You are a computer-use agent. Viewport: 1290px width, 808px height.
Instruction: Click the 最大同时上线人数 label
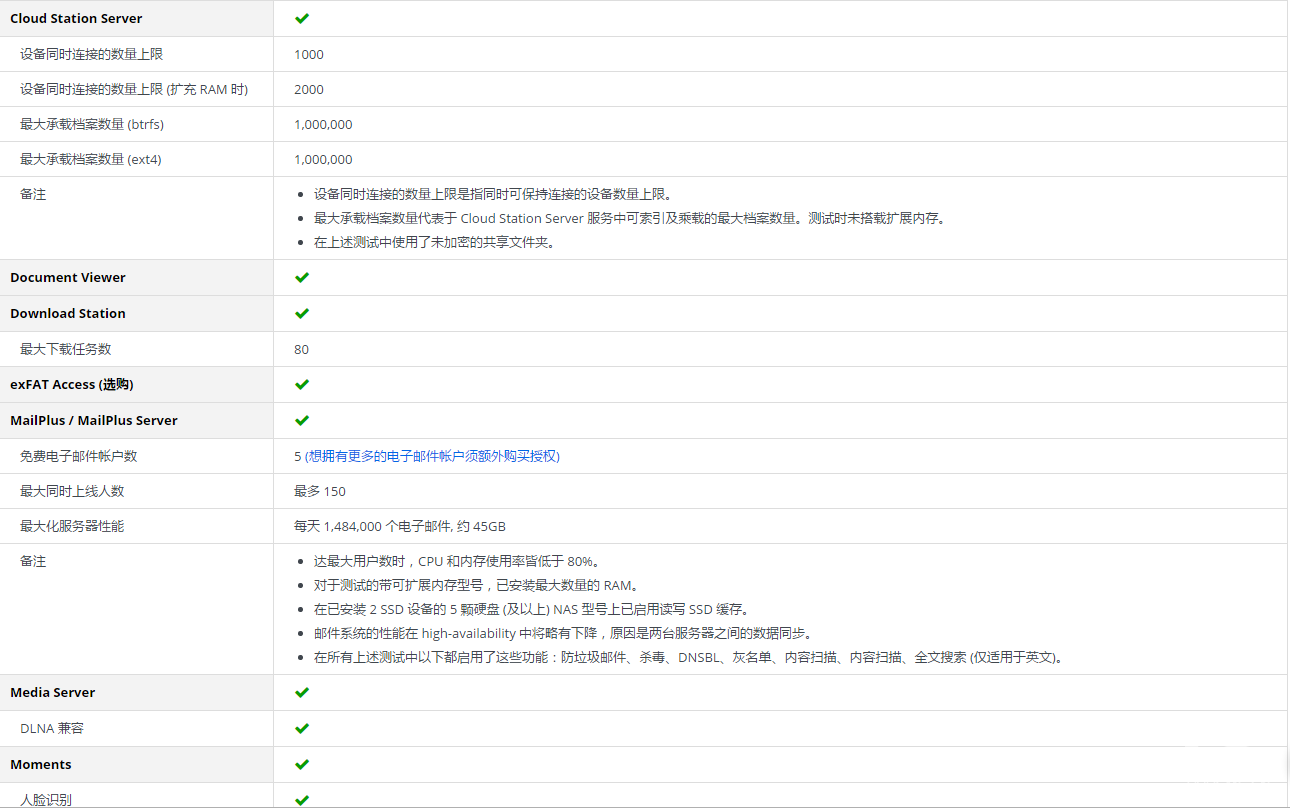(72, 491)
